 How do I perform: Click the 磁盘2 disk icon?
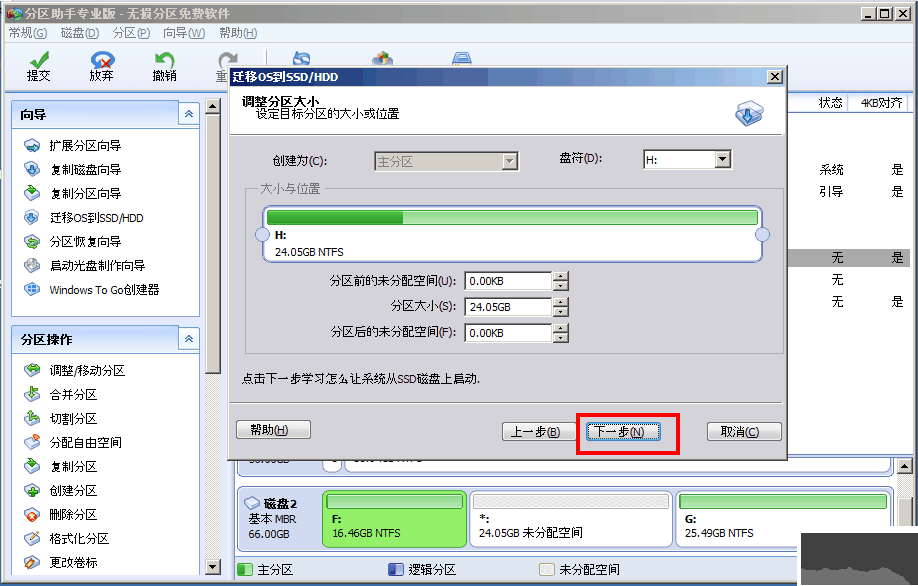click(252, 503)
